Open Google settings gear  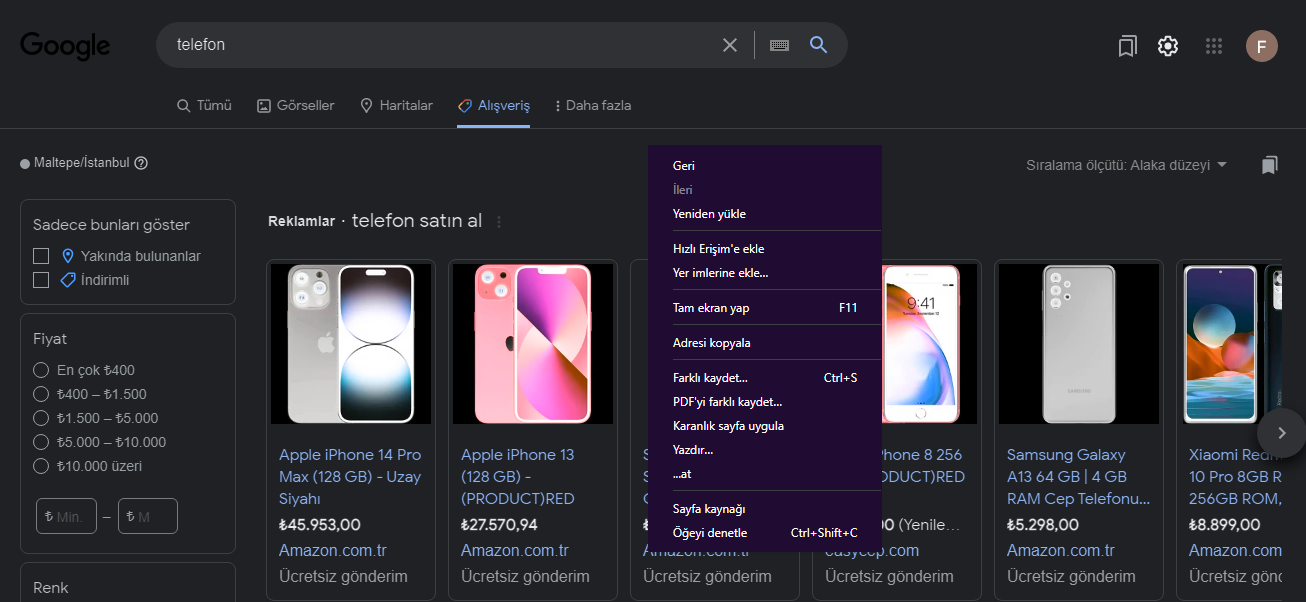[x=1168, y=46]
